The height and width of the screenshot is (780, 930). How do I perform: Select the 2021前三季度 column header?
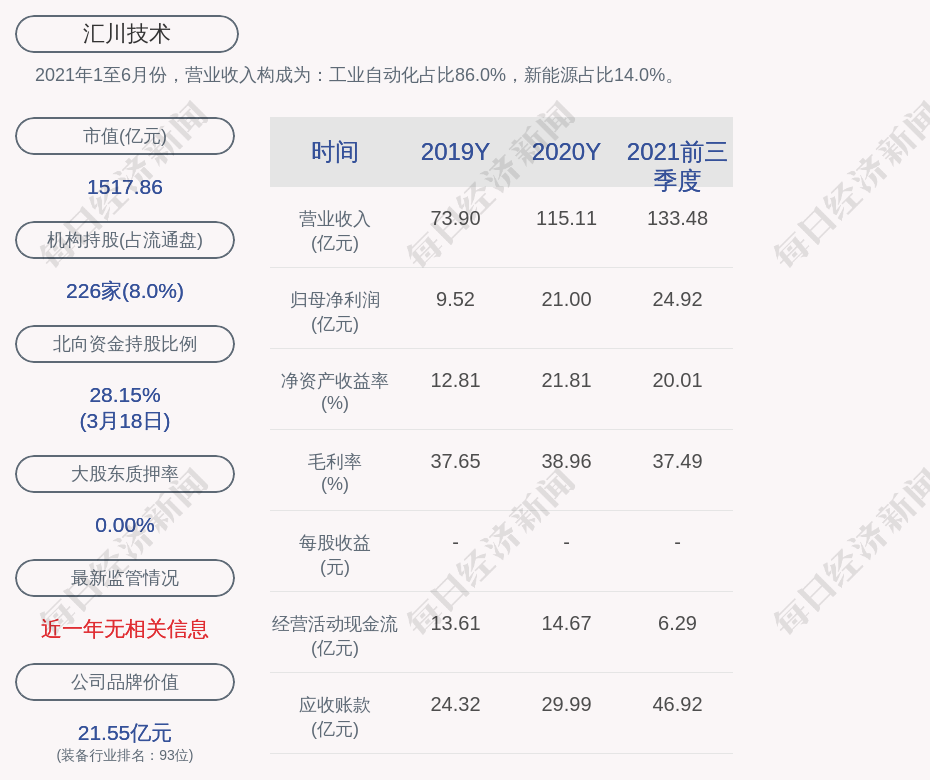677,165
